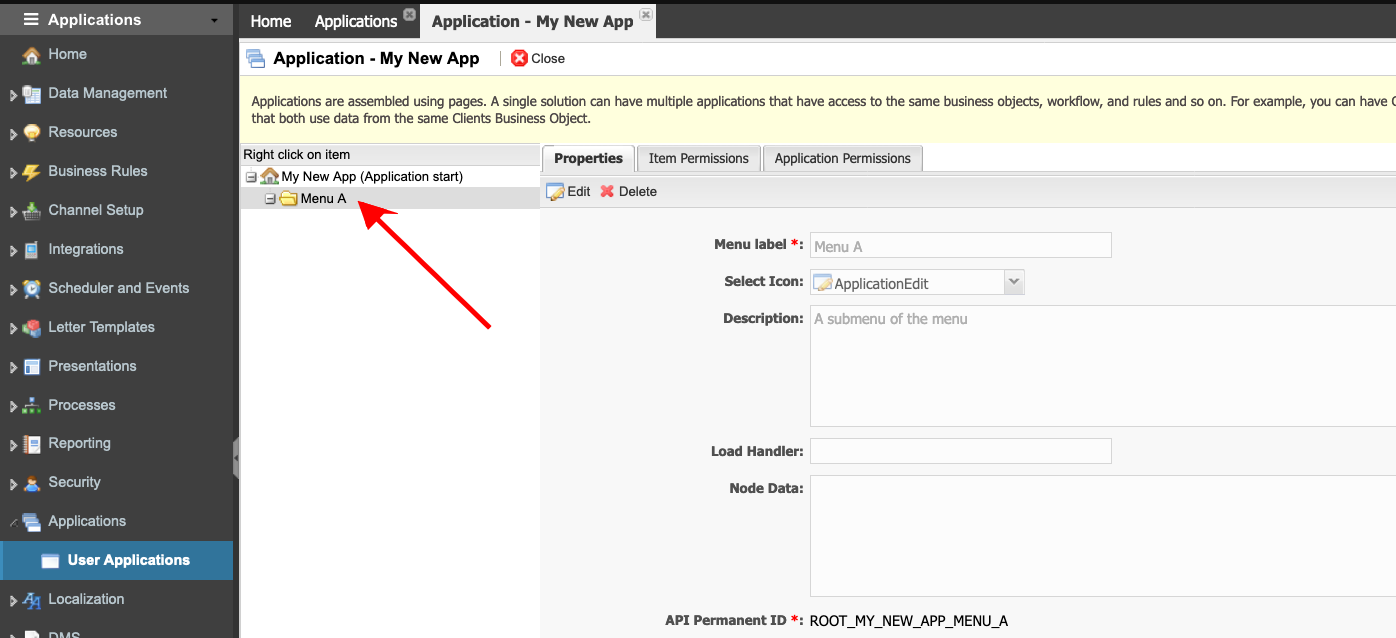Image resolution: width=1396 pixels, height=638 pixels.
Task: Close the Application - My New App tab
Action: pos(645,15)
